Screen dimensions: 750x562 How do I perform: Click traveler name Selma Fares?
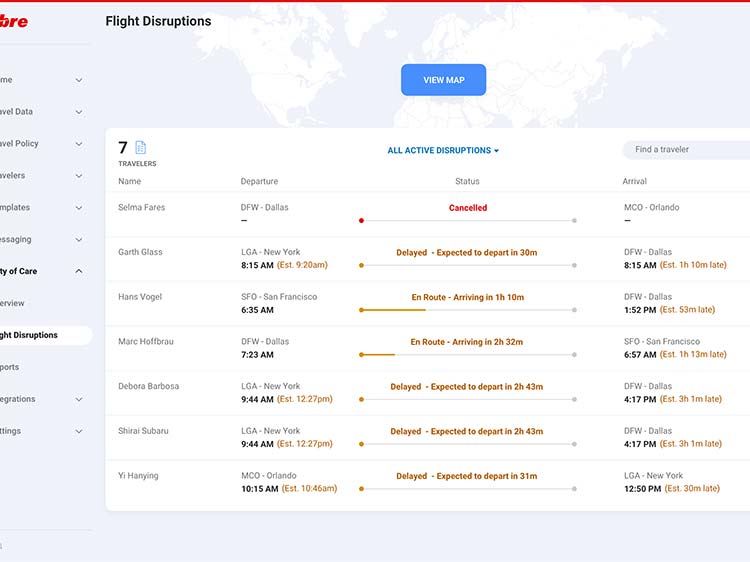pos(141,208)
